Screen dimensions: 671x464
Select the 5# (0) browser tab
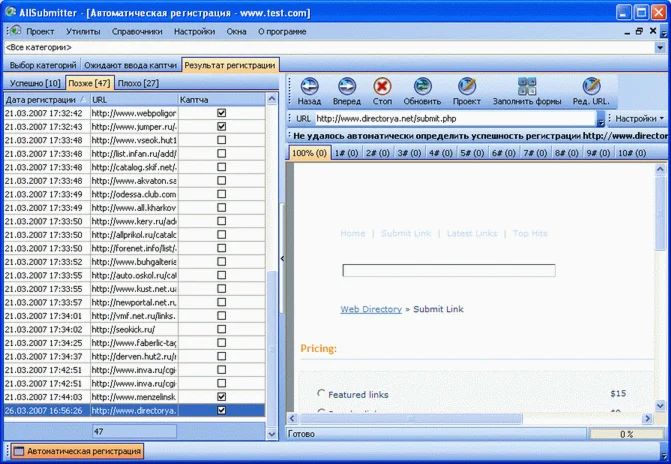[x=472, y=153]
